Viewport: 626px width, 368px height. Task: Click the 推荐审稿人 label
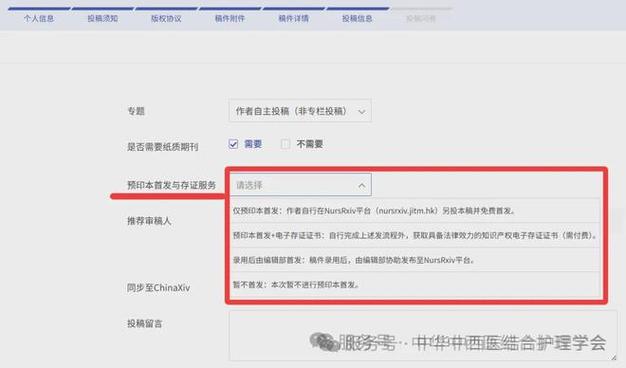coord(149,221)
